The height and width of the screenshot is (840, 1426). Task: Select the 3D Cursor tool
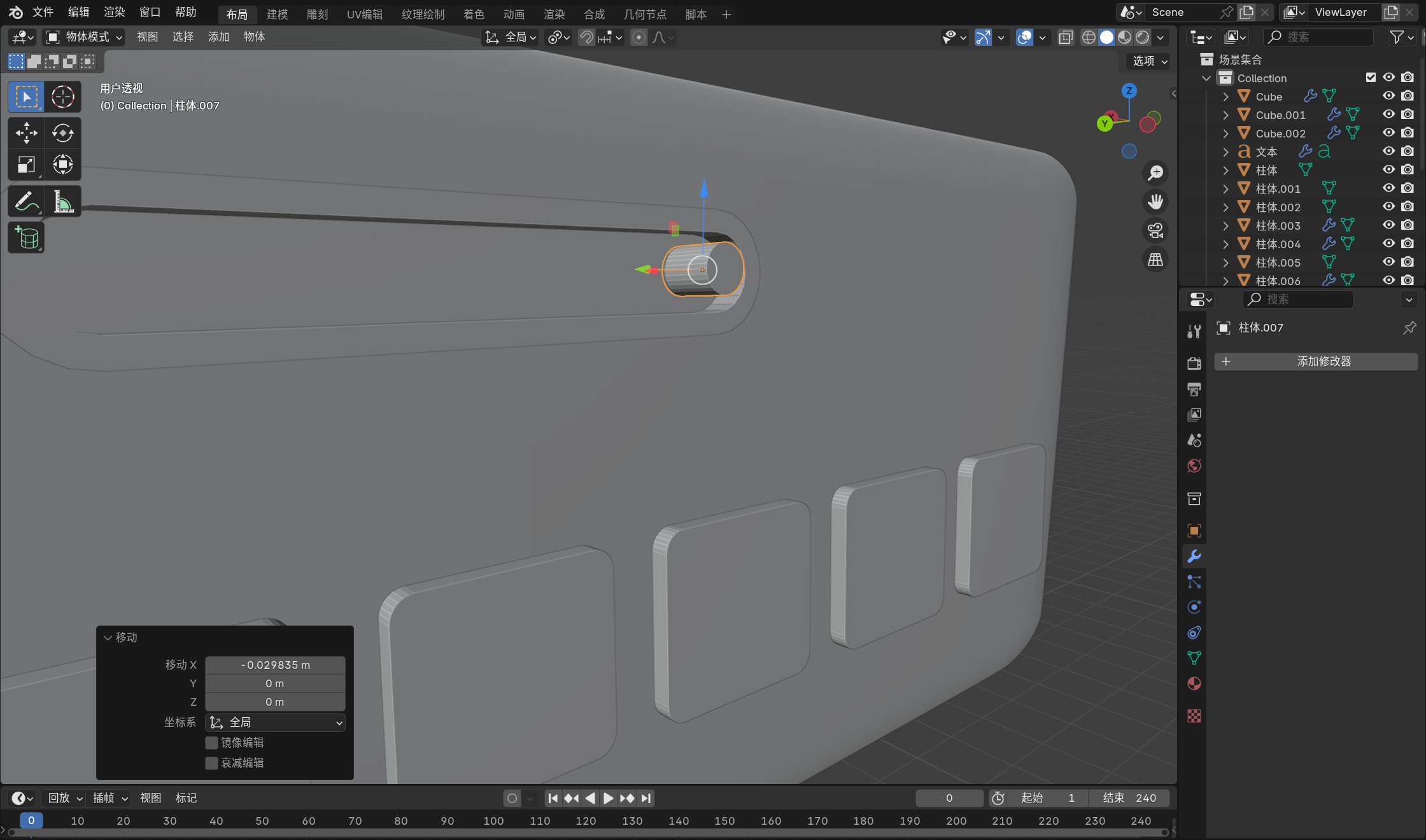coord(62,97)
